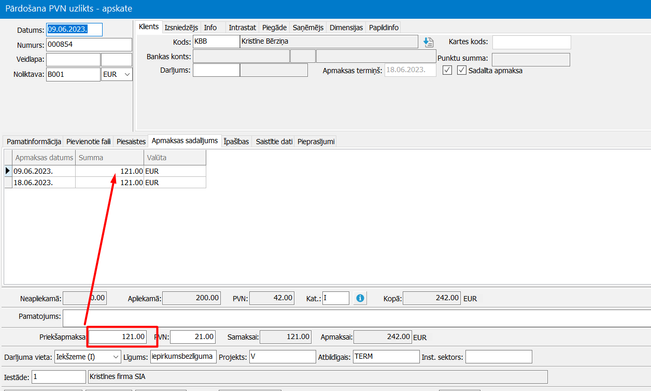
Task: Toggle the checkbox next to Apmaksas termiņš date
Action: (x=447, y=70)
